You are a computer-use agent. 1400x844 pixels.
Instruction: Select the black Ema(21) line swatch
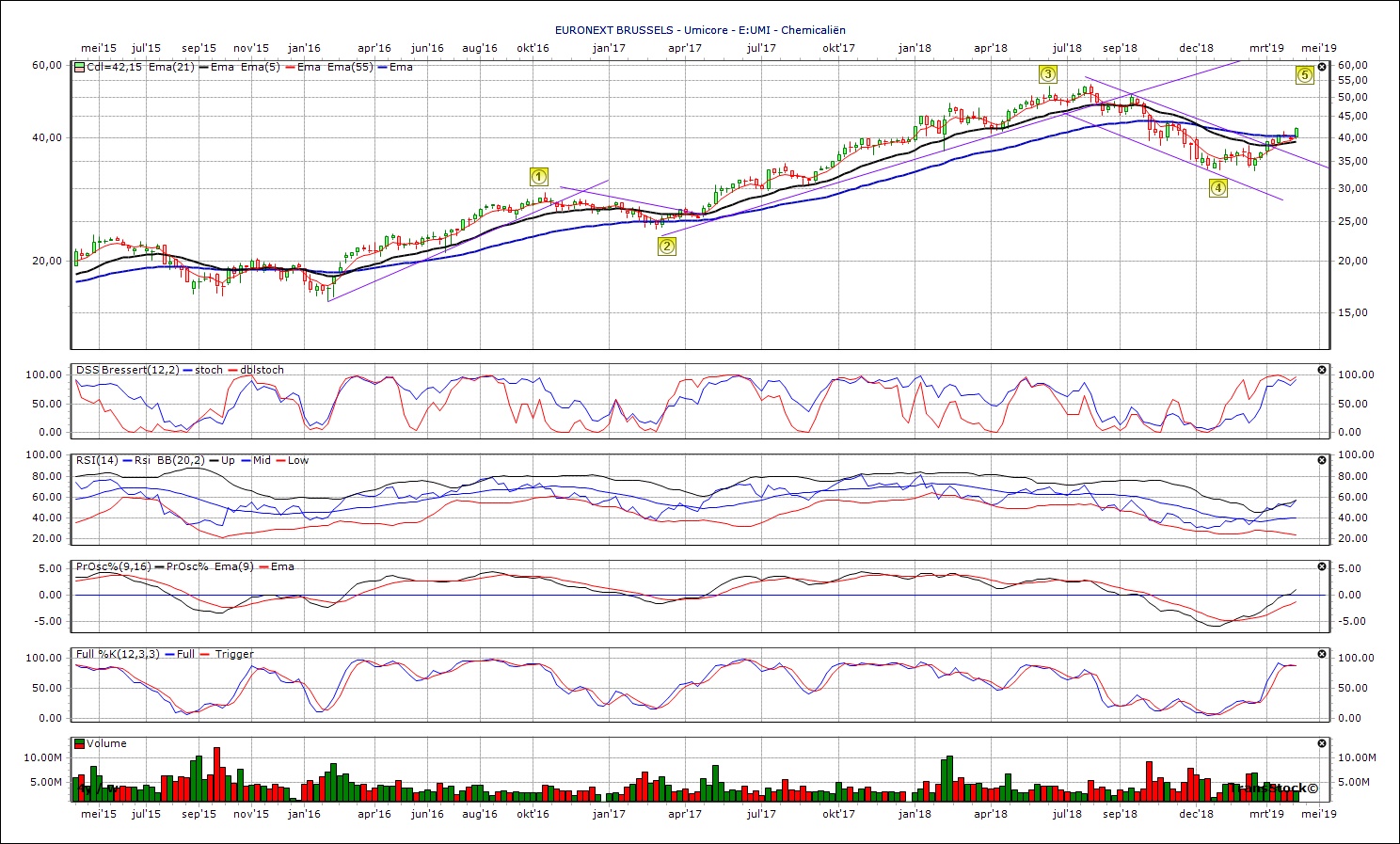point(203,67)
